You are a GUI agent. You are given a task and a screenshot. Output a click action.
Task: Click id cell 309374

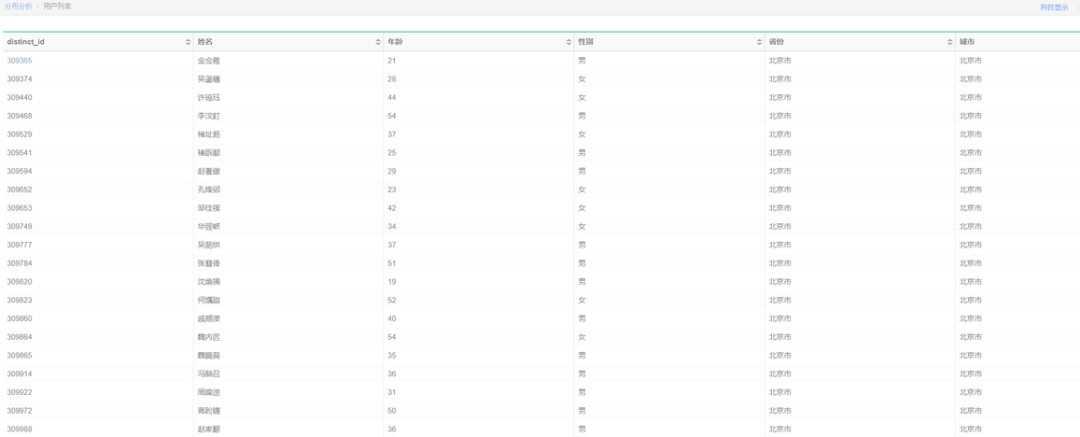click(19, 79)
